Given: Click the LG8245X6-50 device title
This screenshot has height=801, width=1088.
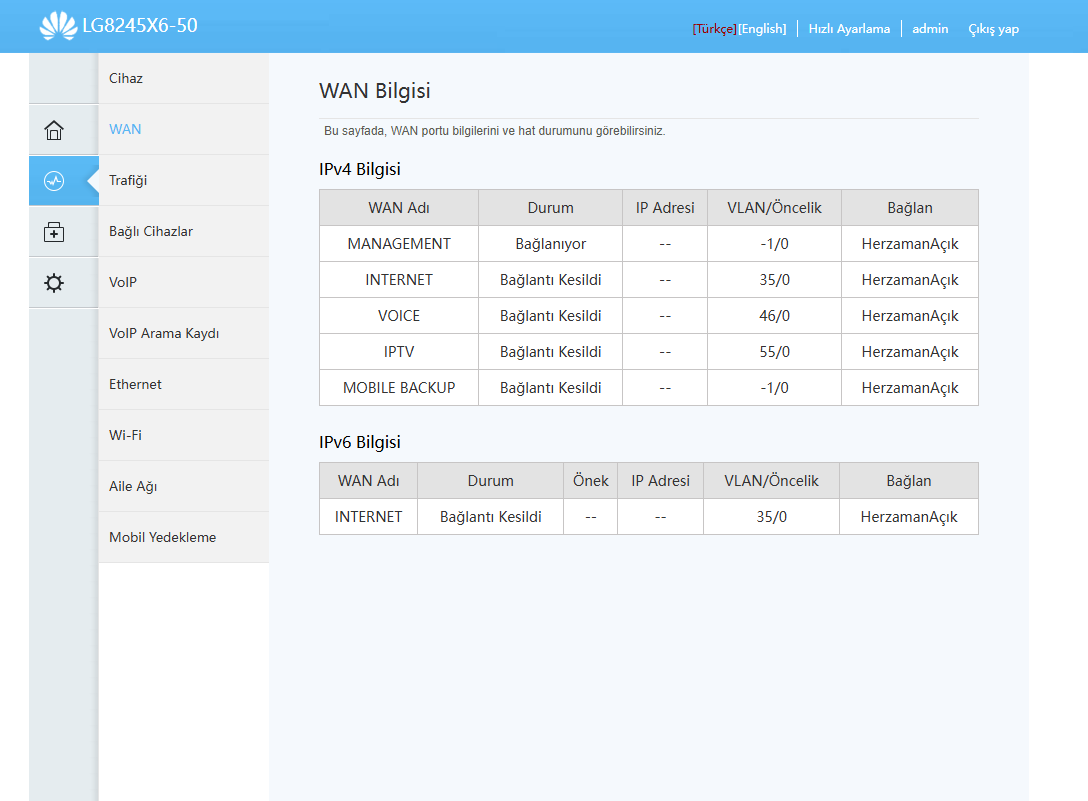Looking at the screenshot, I should point(139,26).
